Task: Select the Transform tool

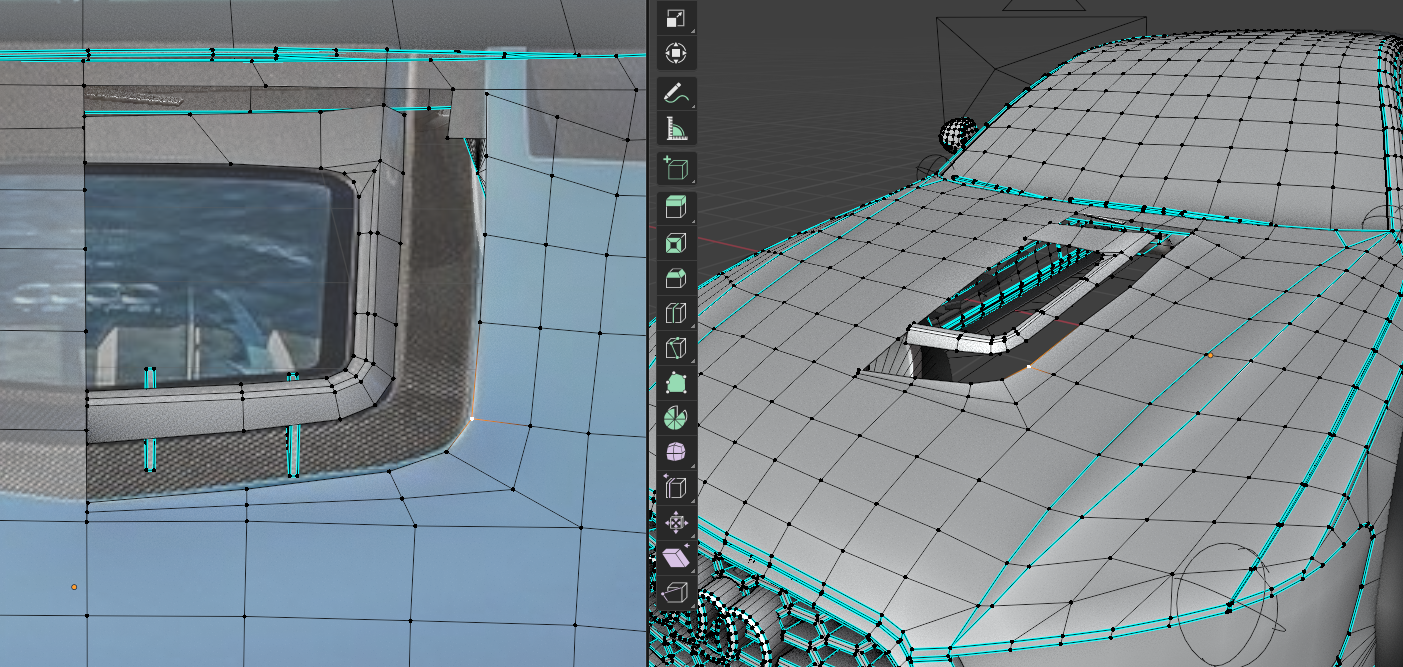Action: coord(675,53)
